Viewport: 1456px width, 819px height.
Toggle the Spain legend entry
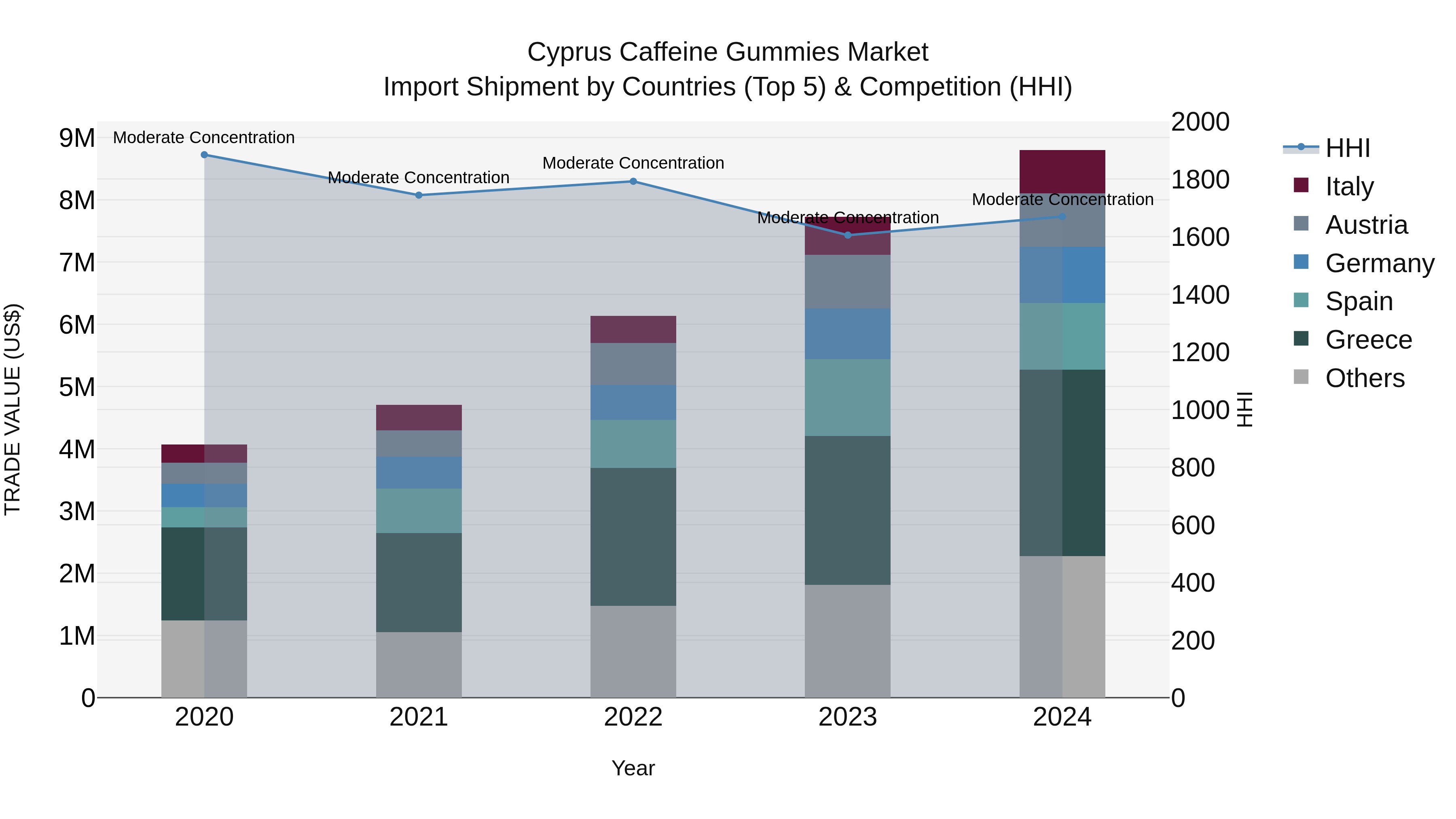click(x=1343, y=301)
